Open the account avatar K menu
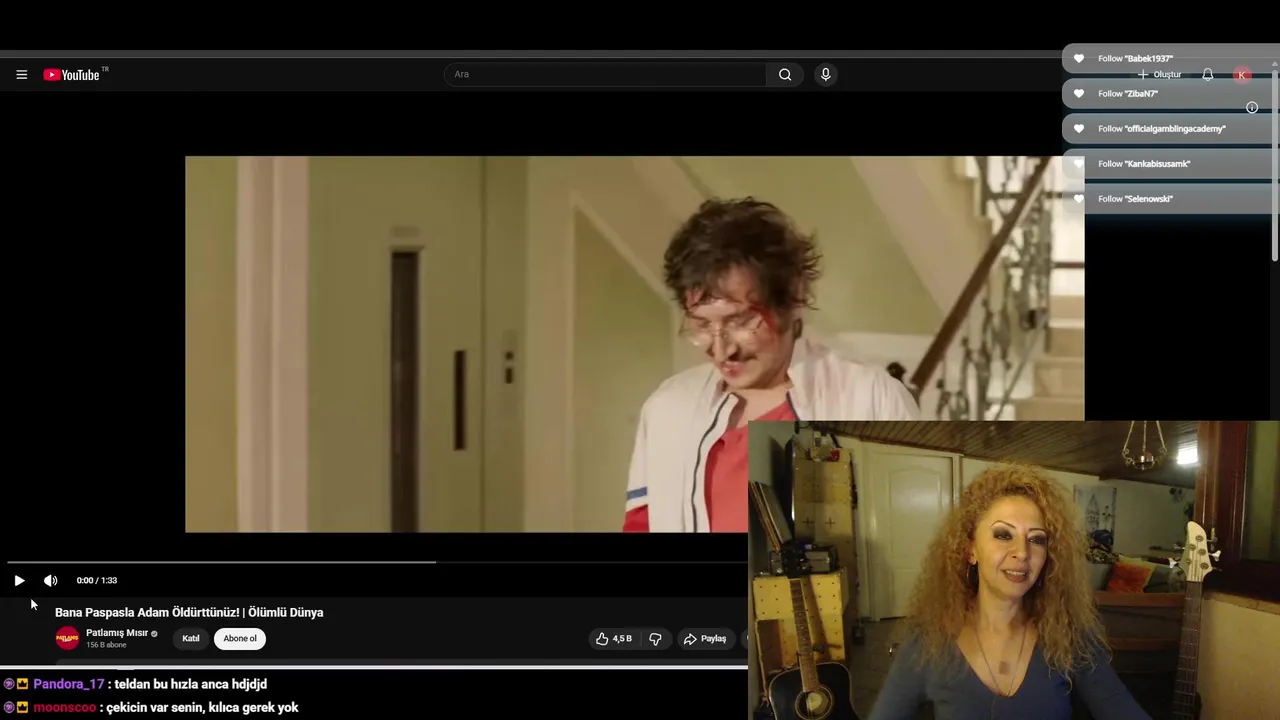 pyautogui.click(x=1242, y=75)
